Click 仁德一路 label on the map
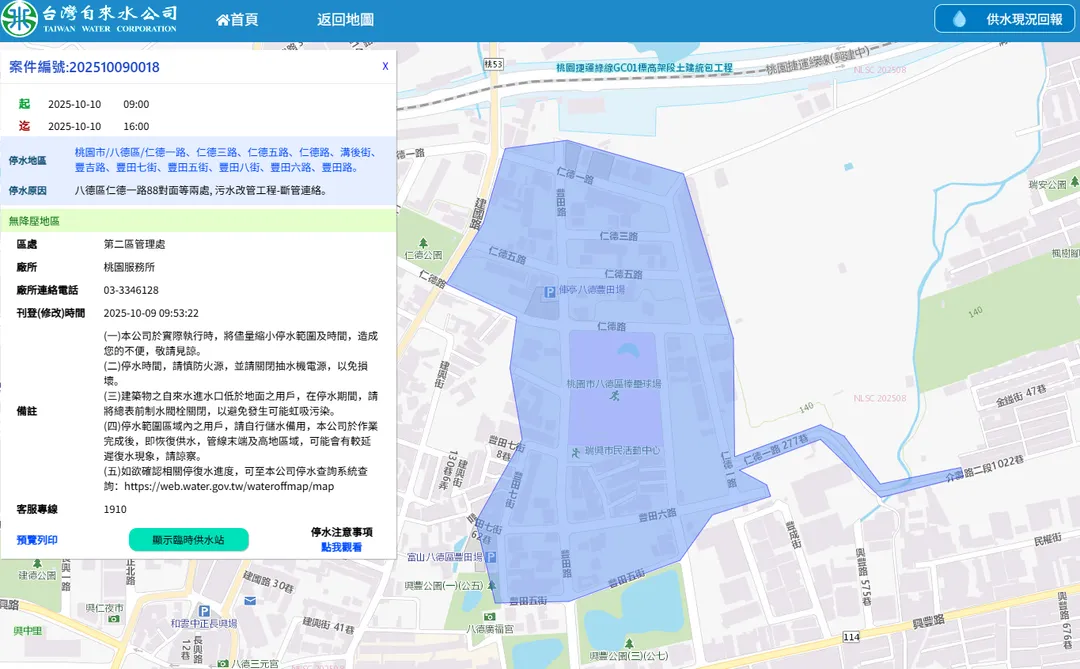This screenshot has height=669, width=1080. click(x=575, y=177)
